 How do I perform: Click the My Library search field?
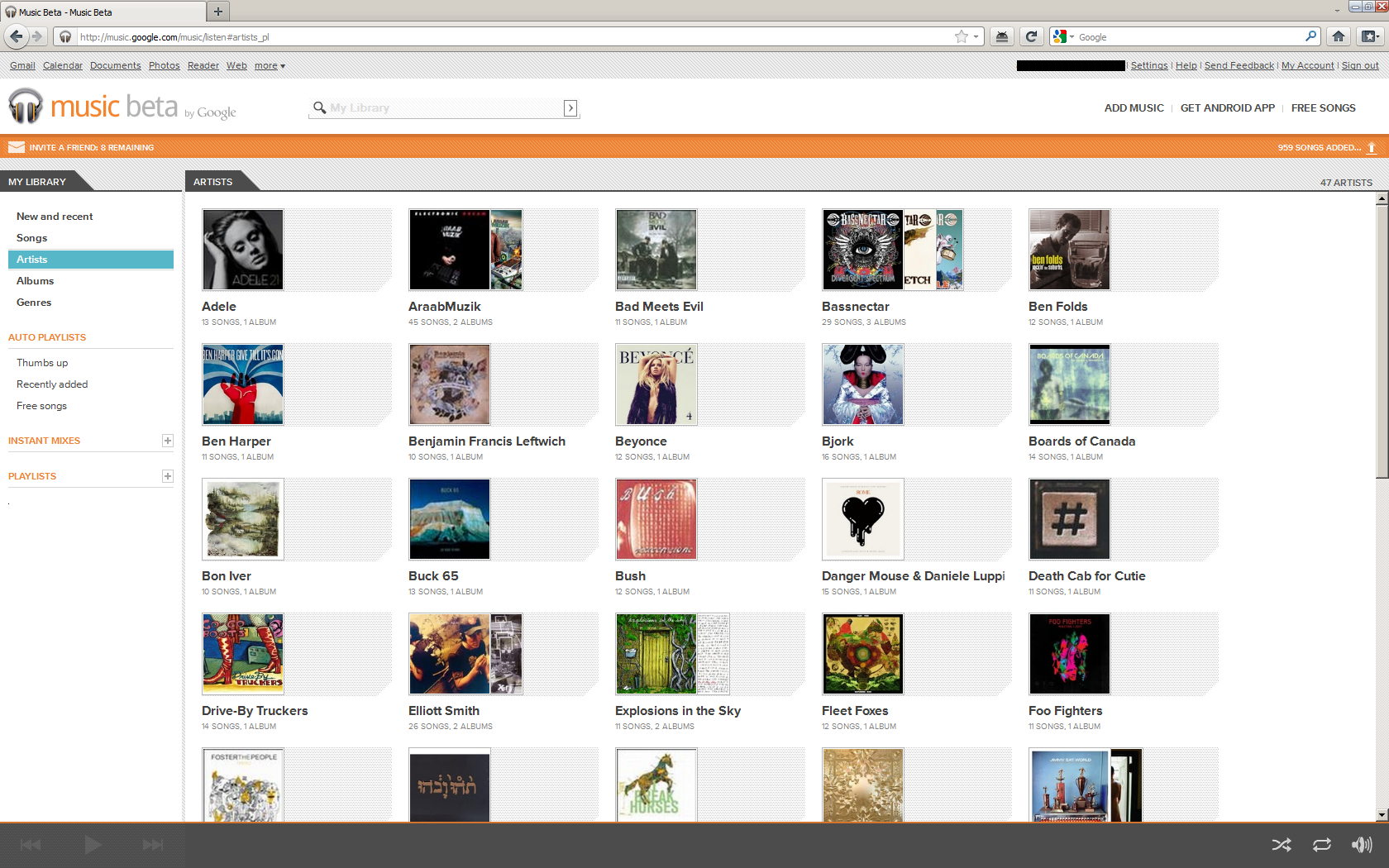coord(446,108)
